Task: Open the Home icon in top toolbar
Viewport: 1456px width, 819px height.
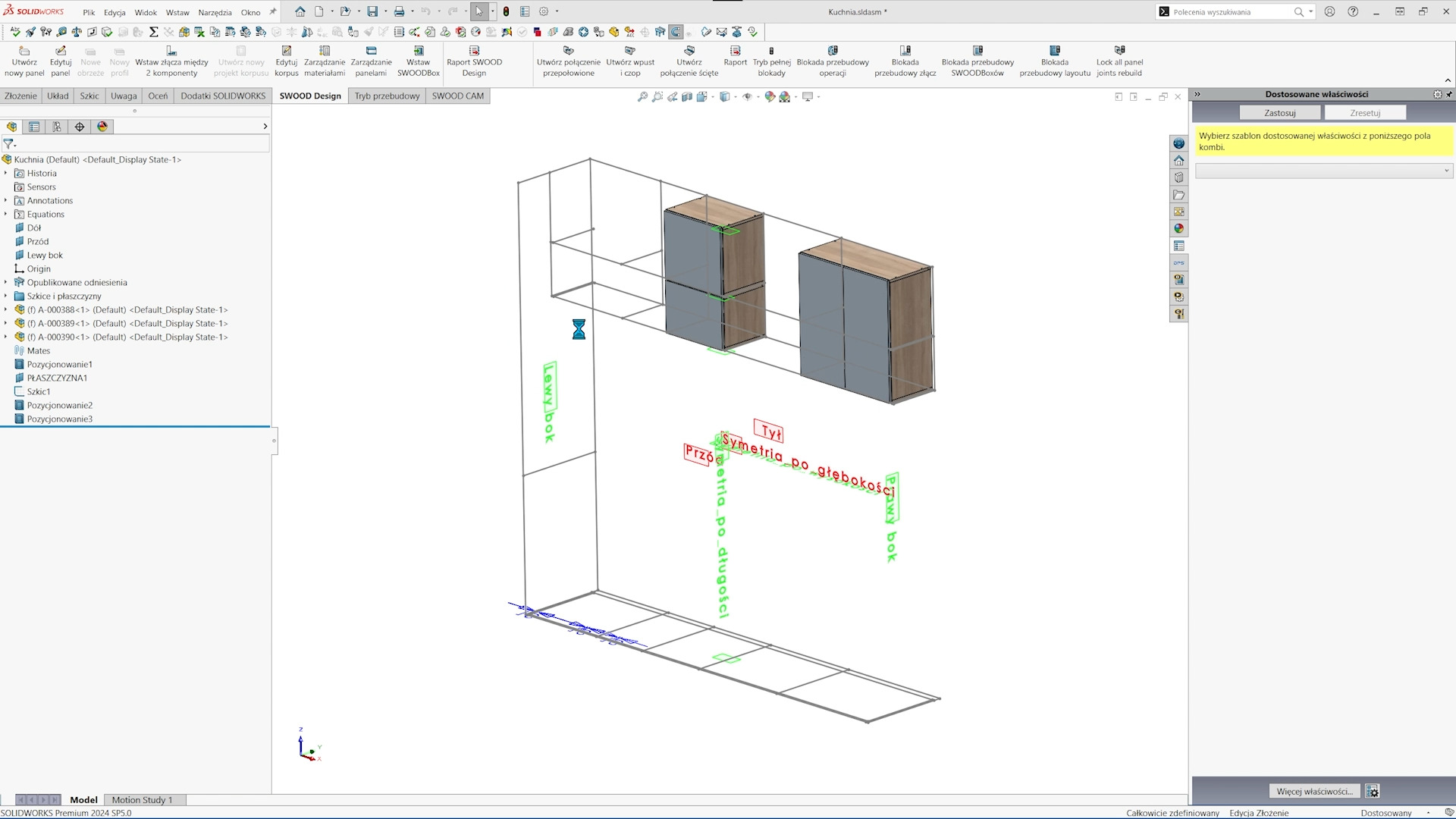Action: [x=300, y=11]
